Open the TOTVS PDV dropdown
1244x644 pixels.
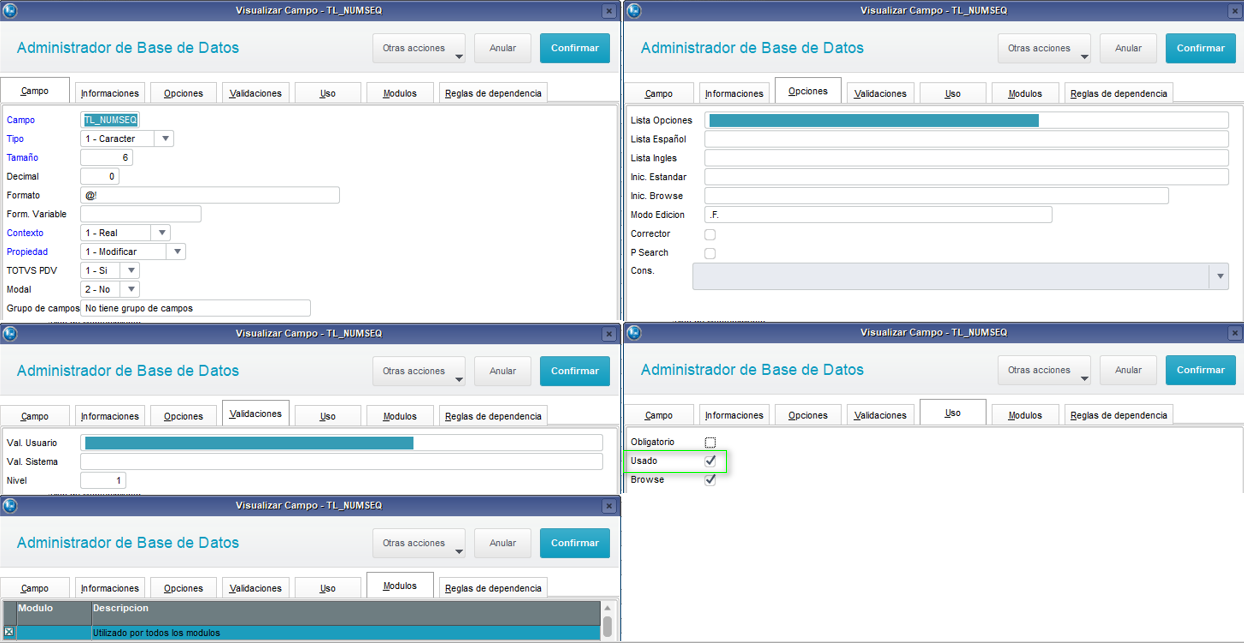(130, 271)
